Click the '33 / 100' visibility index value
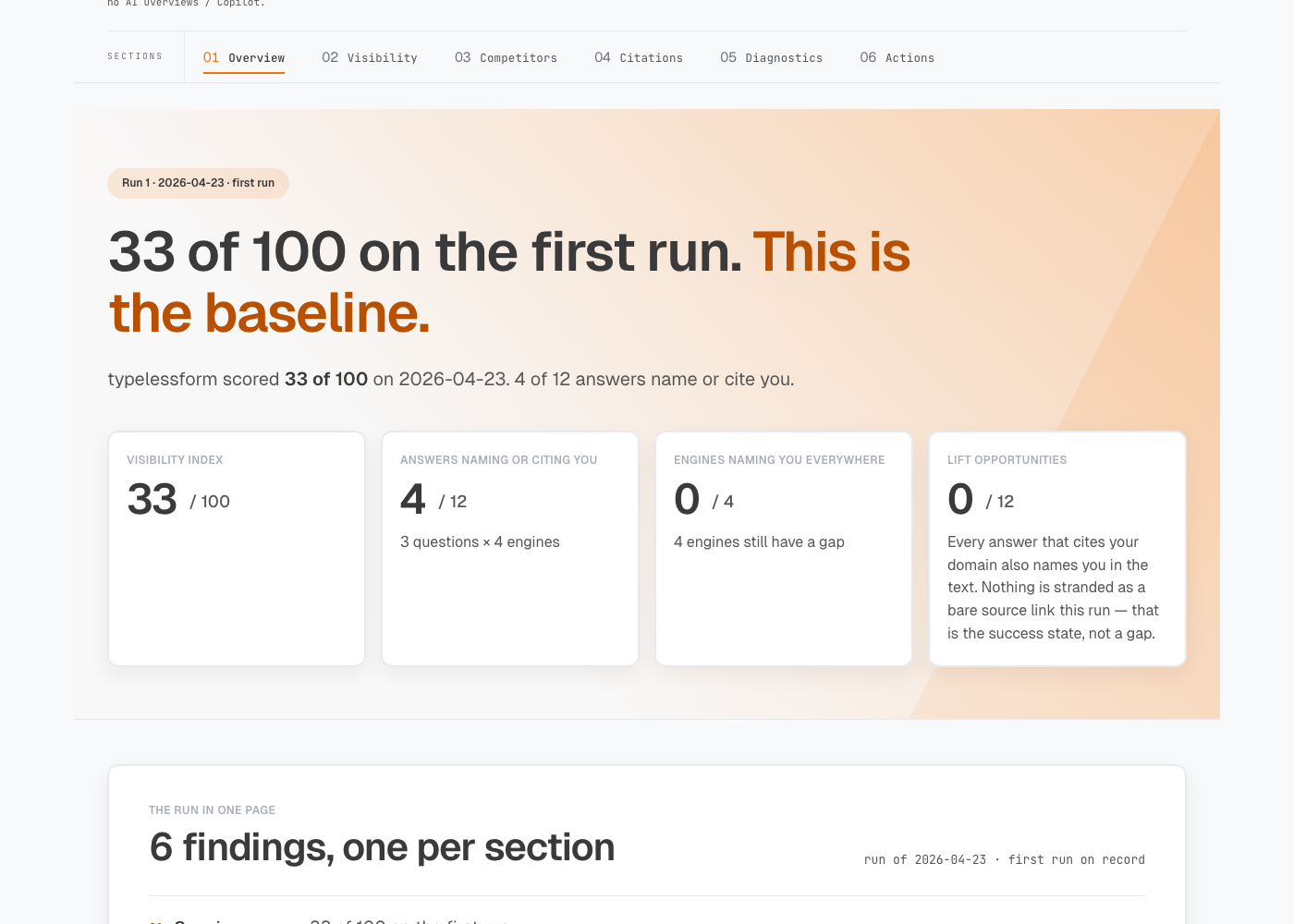1294x924 pixels. pyautogui.click(x=178, y=500)
